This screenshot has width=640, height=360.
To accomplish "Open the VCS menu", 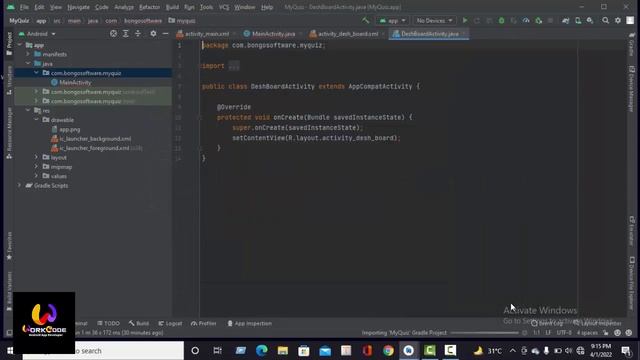I will (224, 7).
